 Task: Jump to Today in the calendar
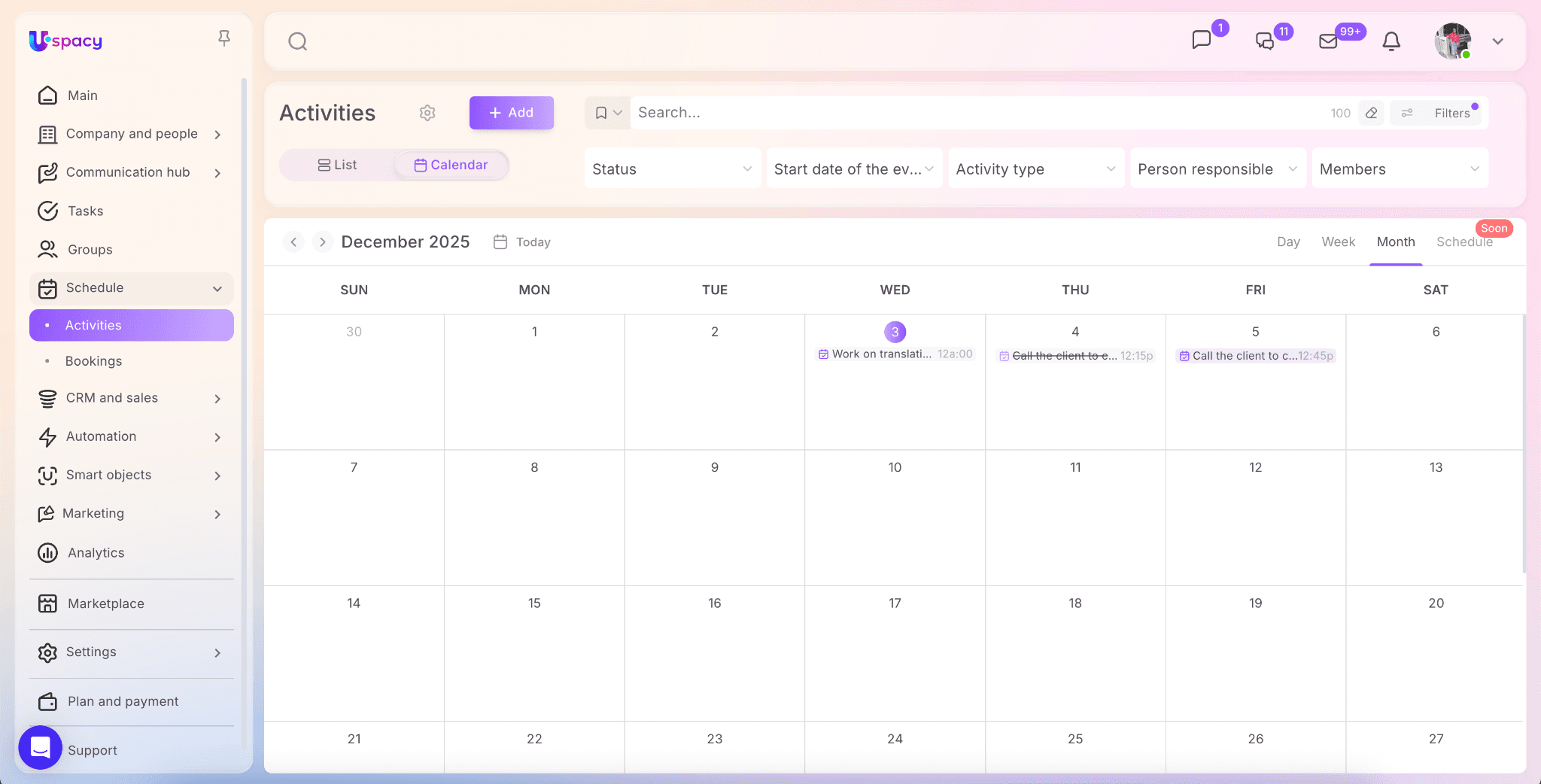click(522, 242)
